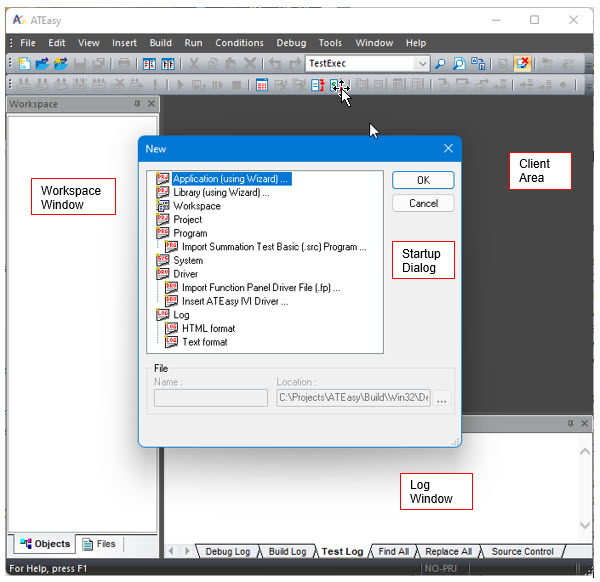Click the Workspace icon in New list
600x582 pixels.
pos(163,206)
